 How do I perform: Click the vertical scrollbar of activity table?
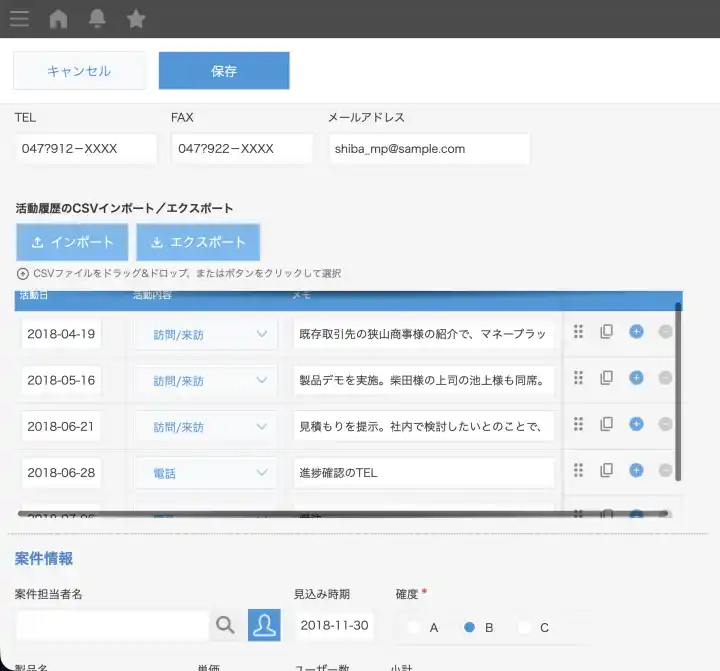[x=678, y=391]
